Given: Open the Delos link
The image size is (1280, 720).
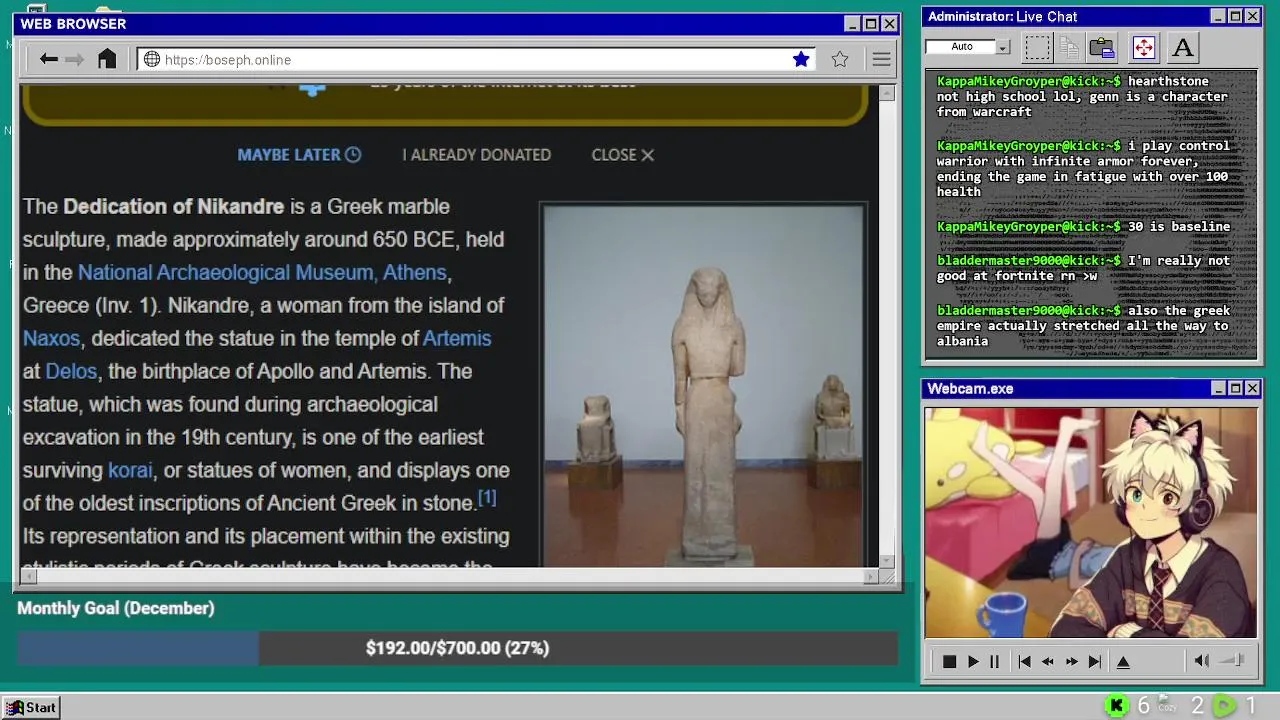Looking at the screenshot, I should [x=71, y=371].
